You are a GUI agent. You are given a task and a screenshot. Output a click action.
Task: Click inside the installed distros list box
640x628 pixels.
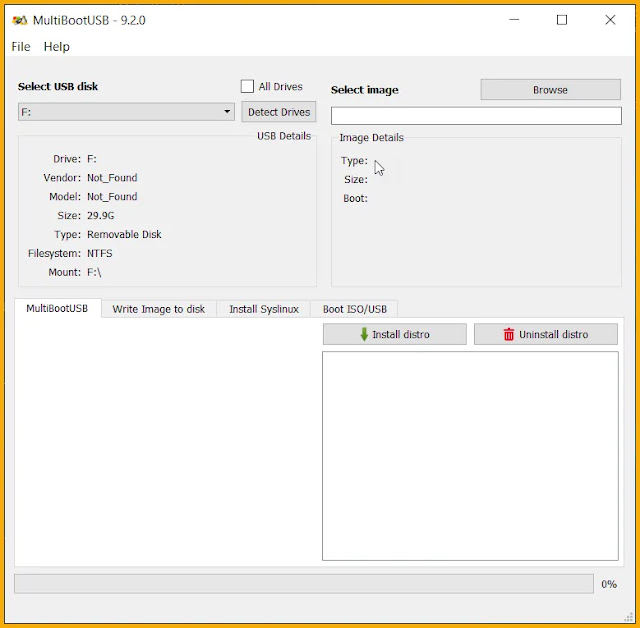(470, 456)
